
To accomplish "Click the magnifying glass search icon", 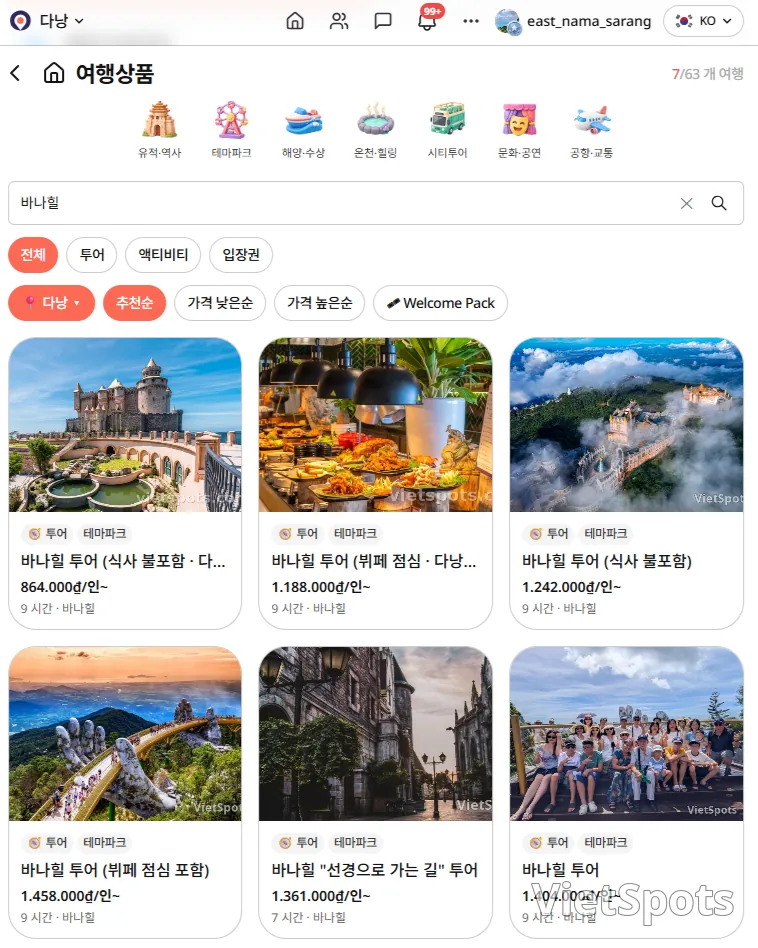I will click(x=719, y=203).
